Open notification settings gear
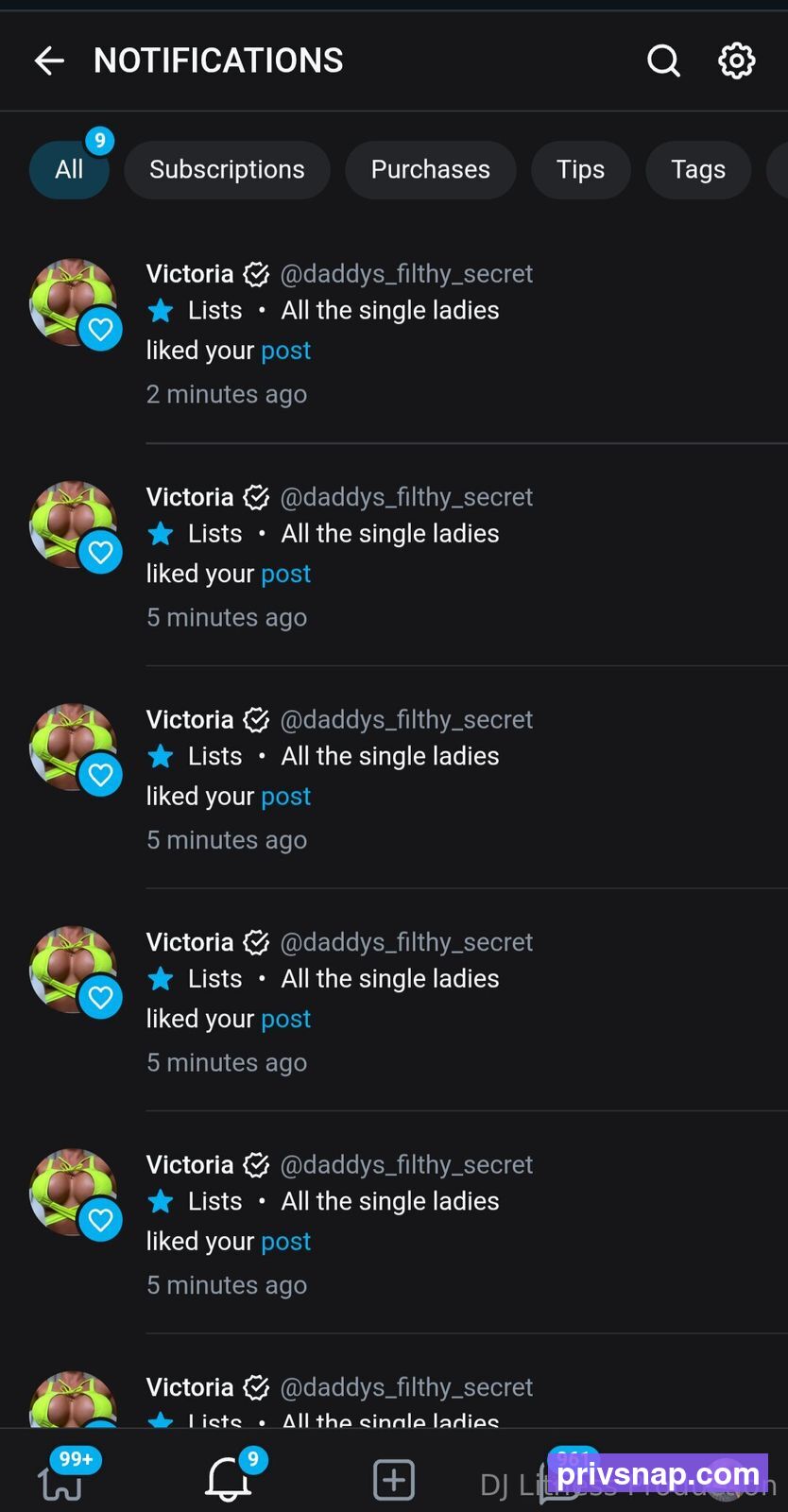Image resolution: width=788 pixels, height=1512 pixels. point(737,61)
